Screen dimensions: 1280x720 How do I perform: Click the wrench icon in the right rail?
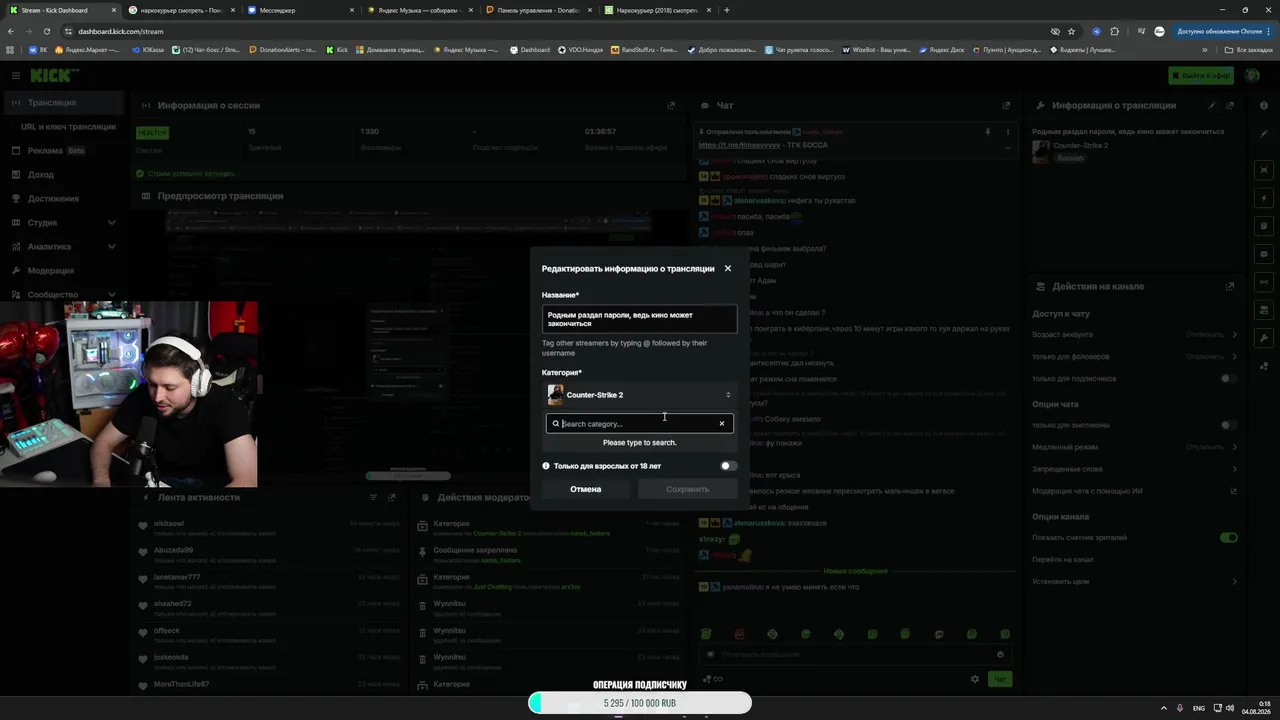1265,338
